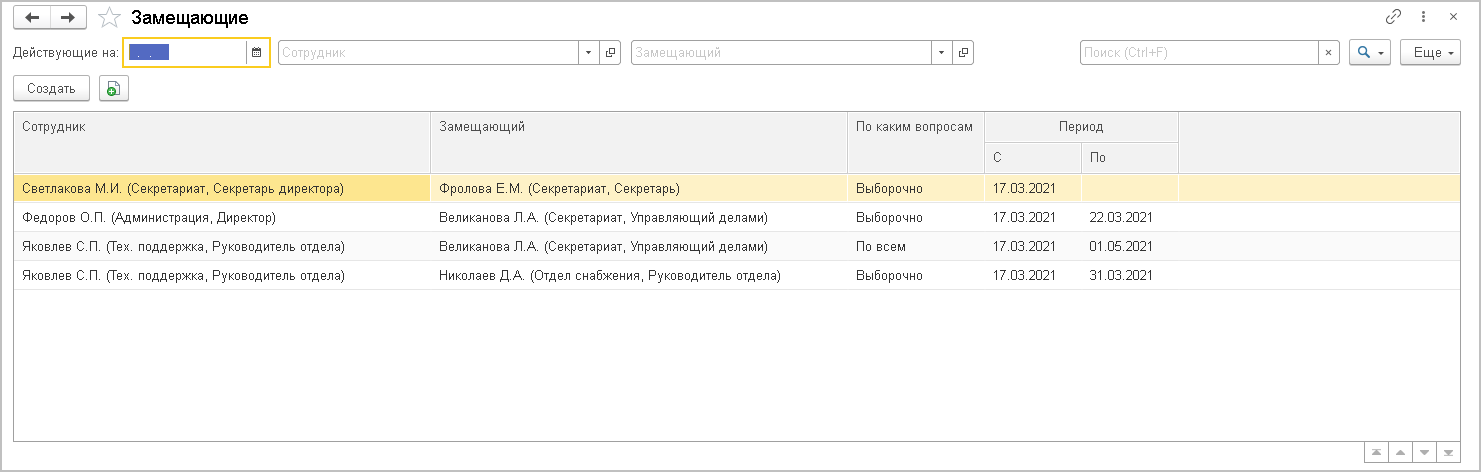Open Сотрудник selection form icon
Viewport: 1481px width, 472px height.
tap(611, 53)
